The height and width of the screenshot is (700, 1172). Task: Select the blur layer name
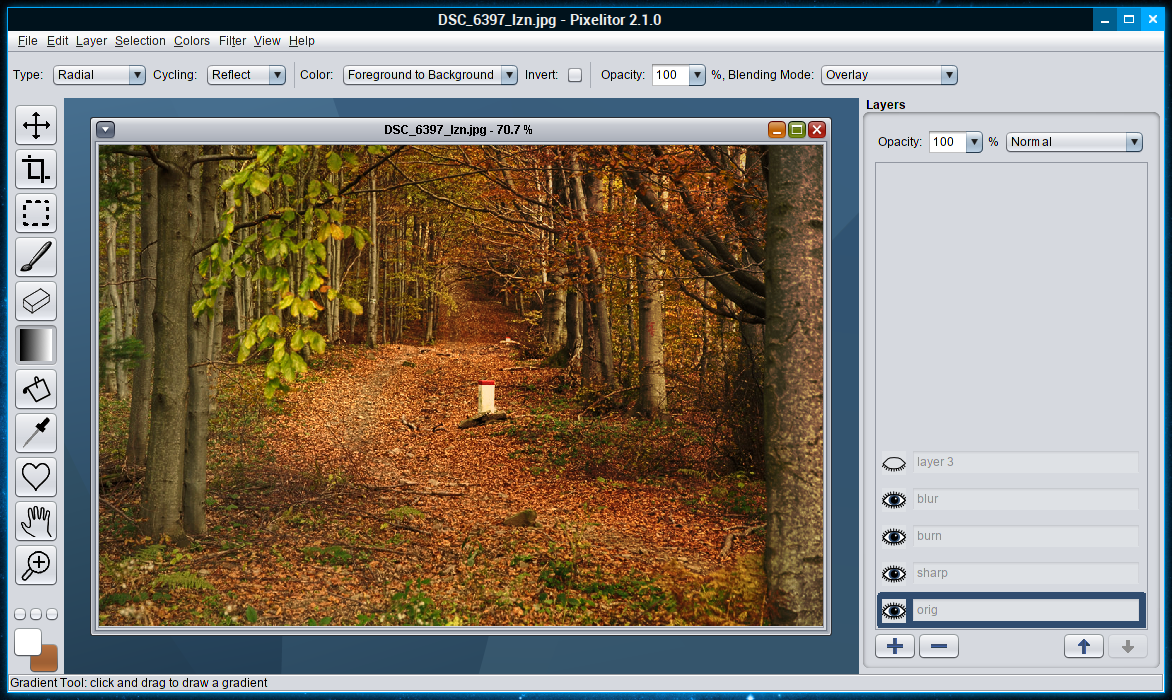pos(1026,499)
